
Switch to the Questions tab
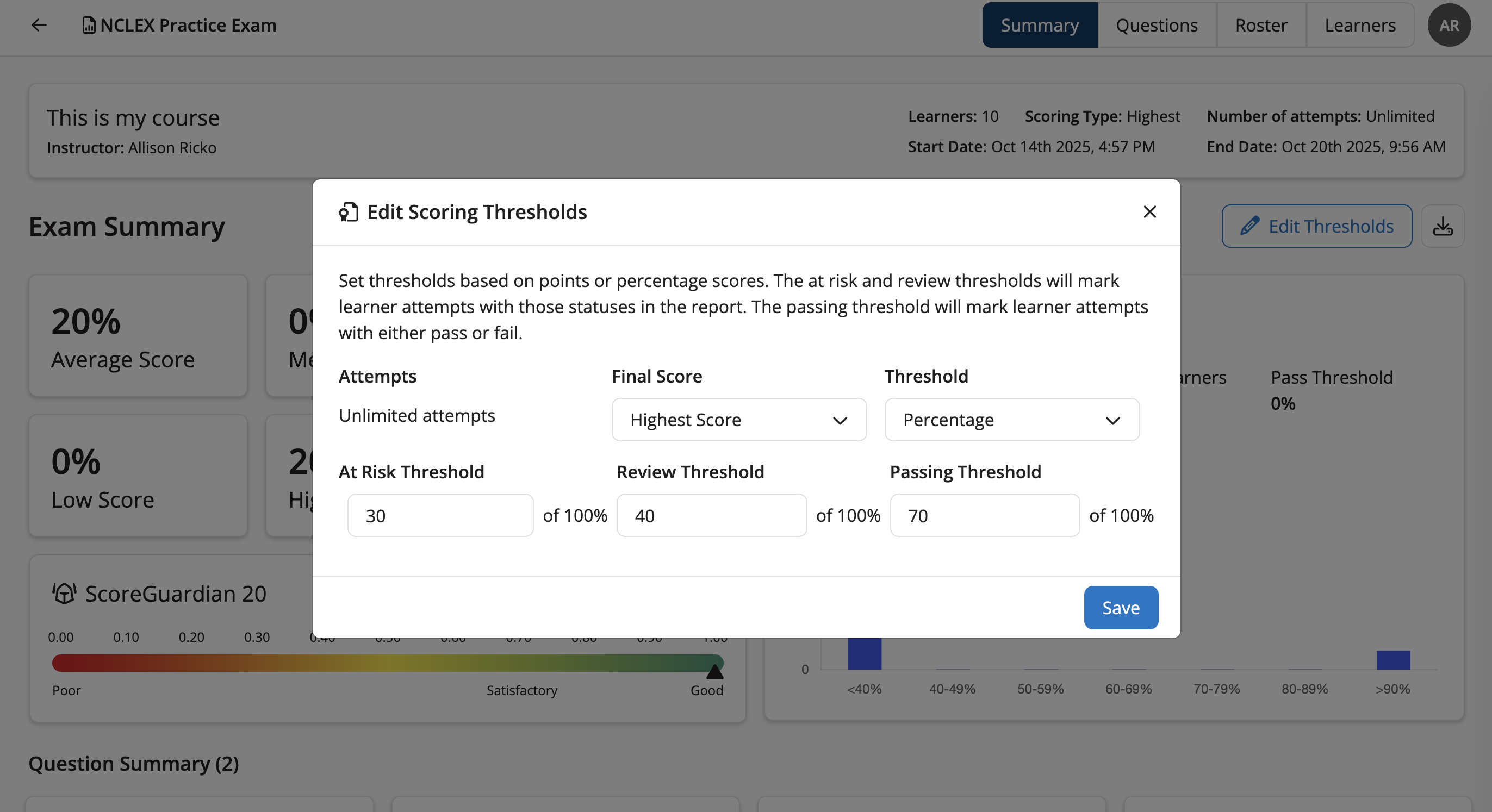[x=1156, y=25]
